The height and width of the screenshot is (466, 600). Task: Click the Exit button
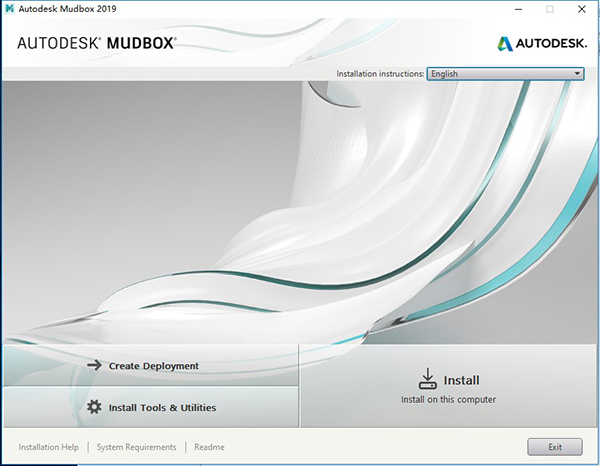tap(555, 447)
